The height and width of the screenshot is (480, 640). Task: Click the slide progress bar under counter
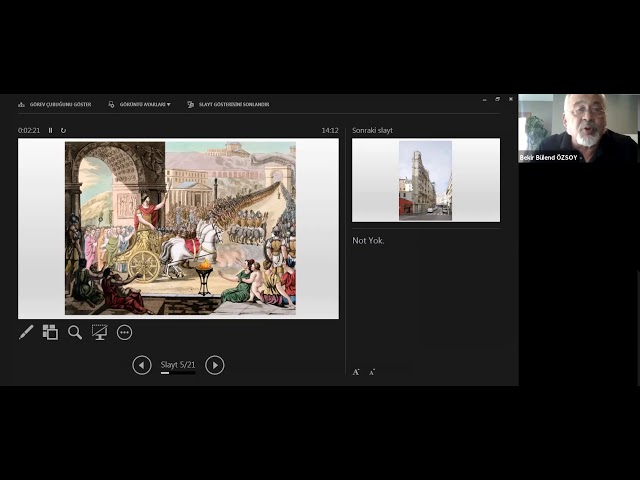pyautogui.click(x=178, y=373)
